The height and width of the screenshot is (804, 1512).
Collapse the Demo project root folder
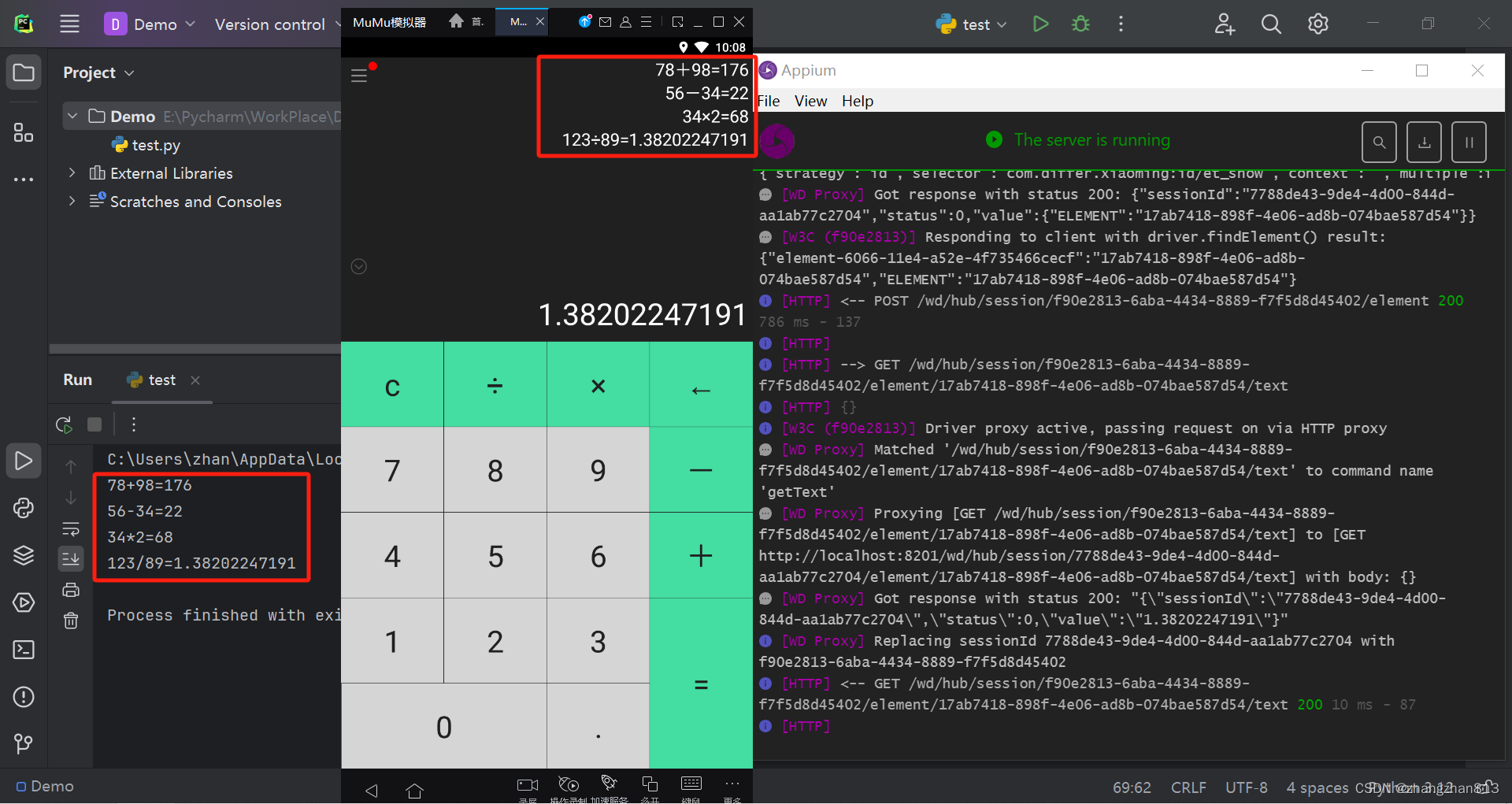pos(72,117)
